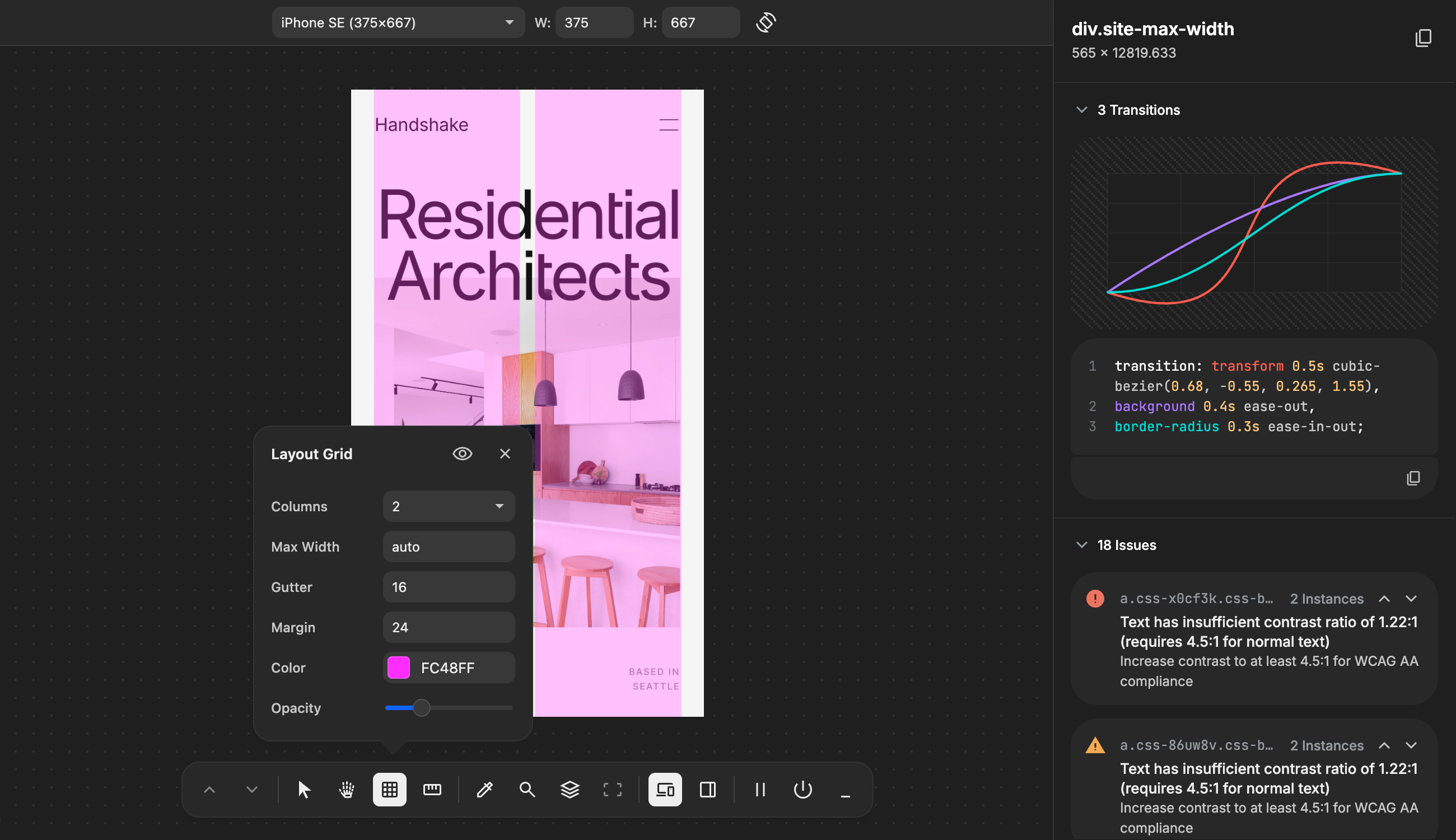Click the ruler measure tool
Image resolution: width=1456 pixels, height=840 pixels.
pyautogui.click(x=432, y=789)
